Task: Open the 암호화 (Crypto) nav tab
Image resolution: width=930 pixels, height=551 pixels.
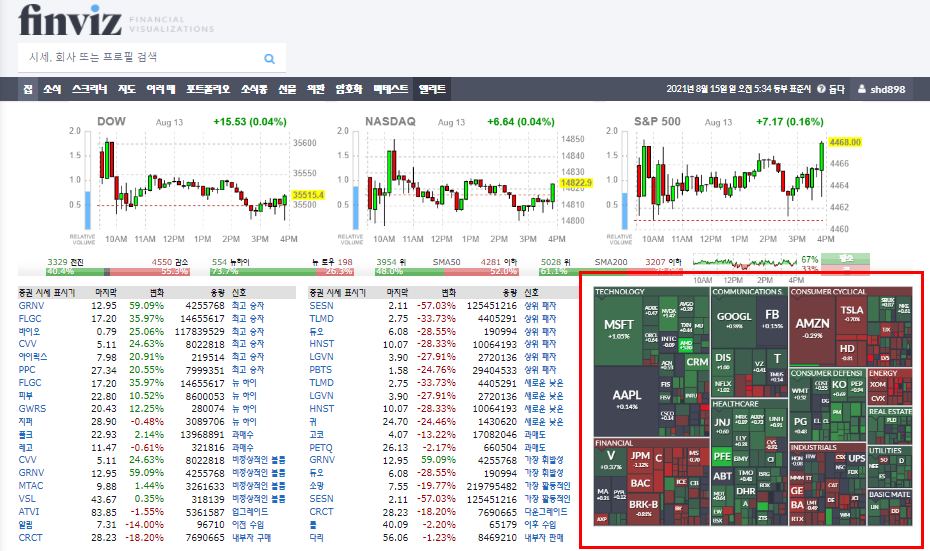Action: point(348,89)
